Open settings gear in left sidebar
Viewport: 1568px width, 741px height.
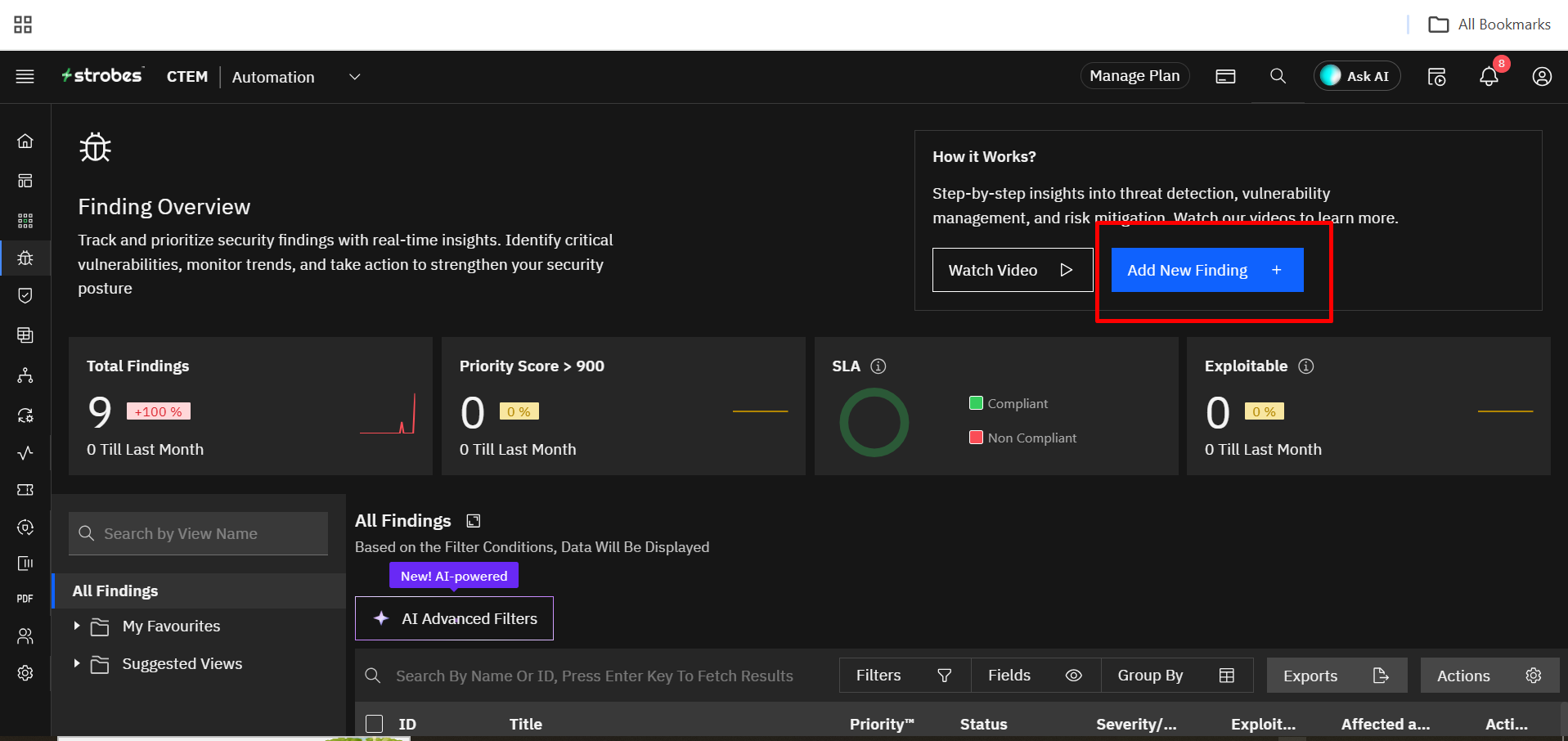pos(25,672)
